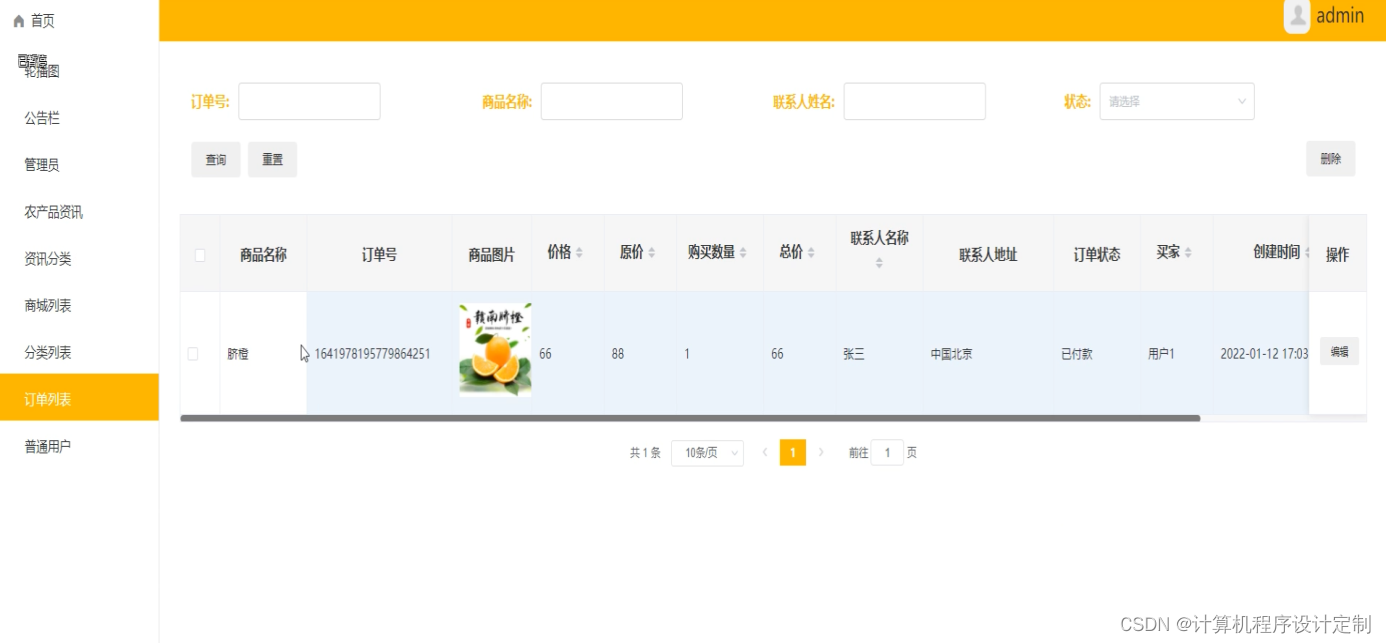Focus the 订单号 input field
This screenshot has width=1386, height=643.
309,101
